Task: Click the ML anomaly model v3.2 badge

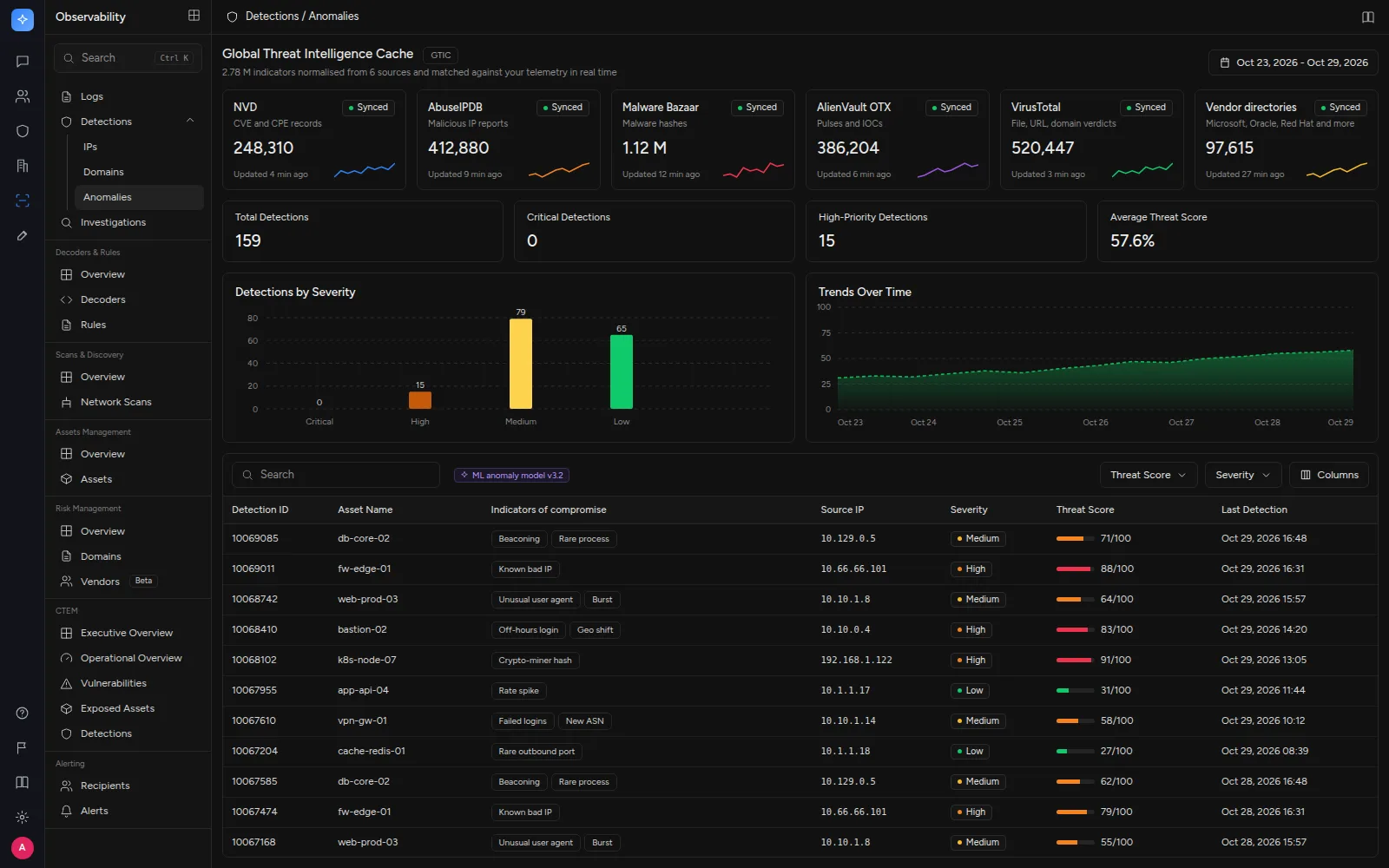Action: 511,475
